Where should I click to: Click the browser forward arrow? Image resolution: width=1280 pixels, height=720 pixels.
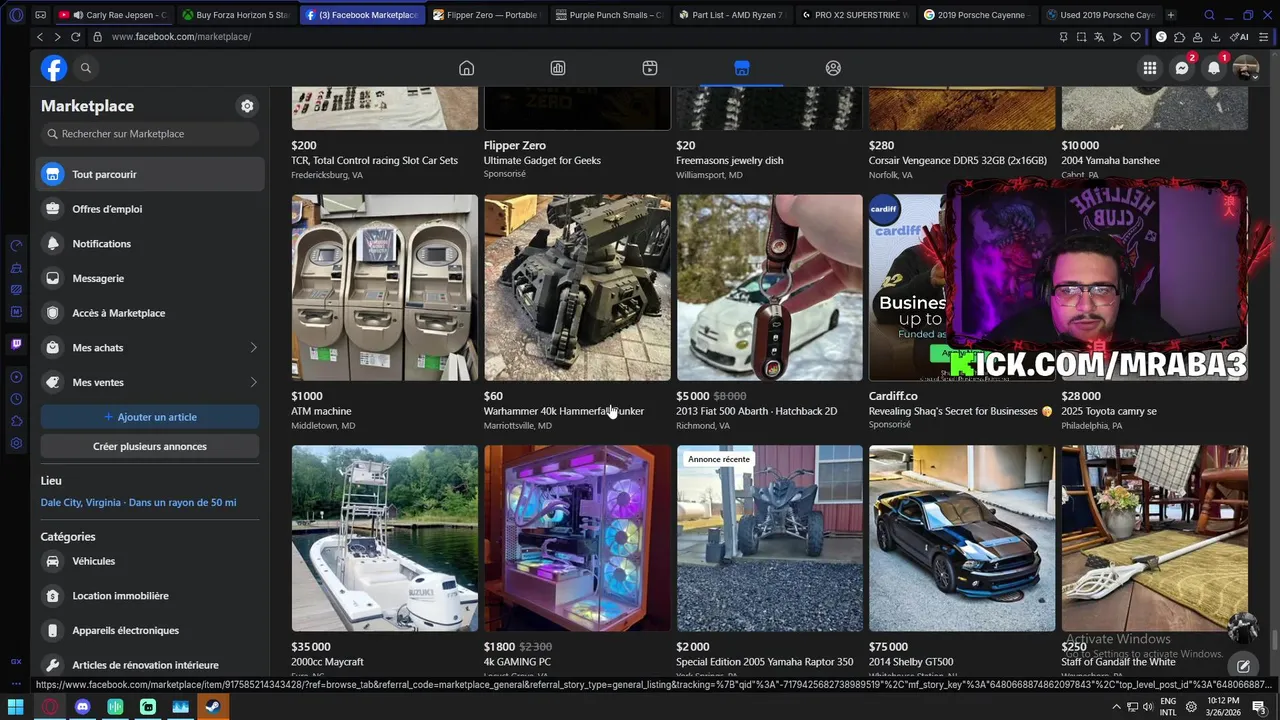(57, 37)
